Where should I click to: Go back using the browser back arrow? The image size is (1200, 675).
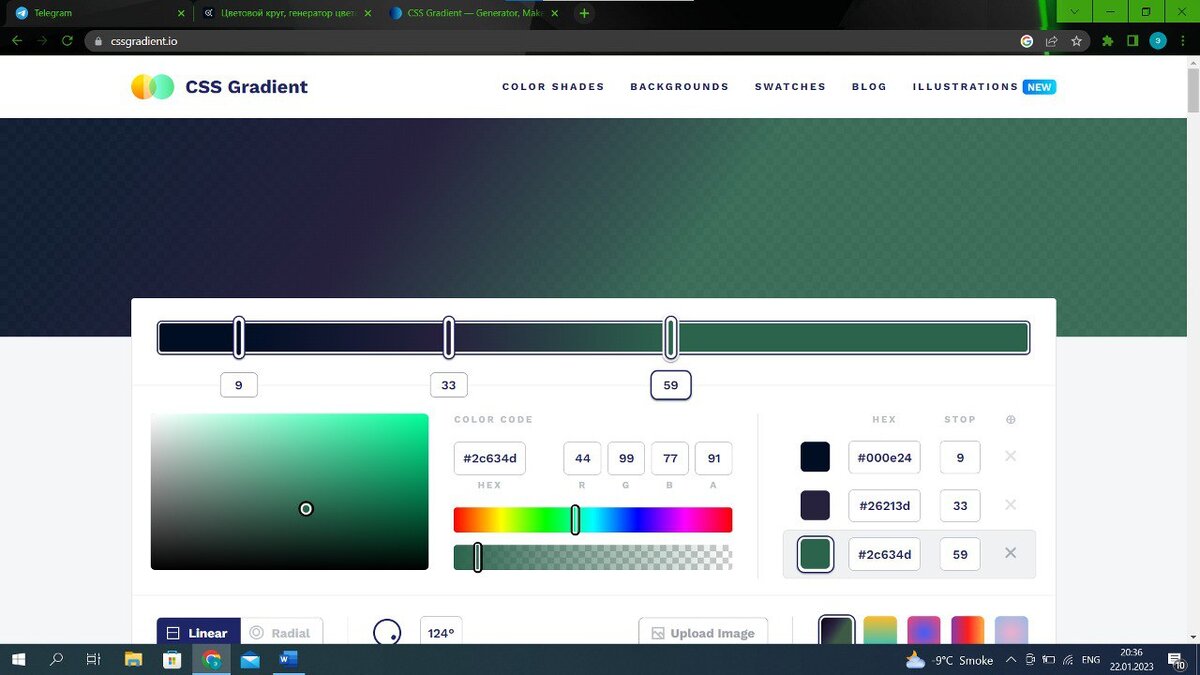17,41
